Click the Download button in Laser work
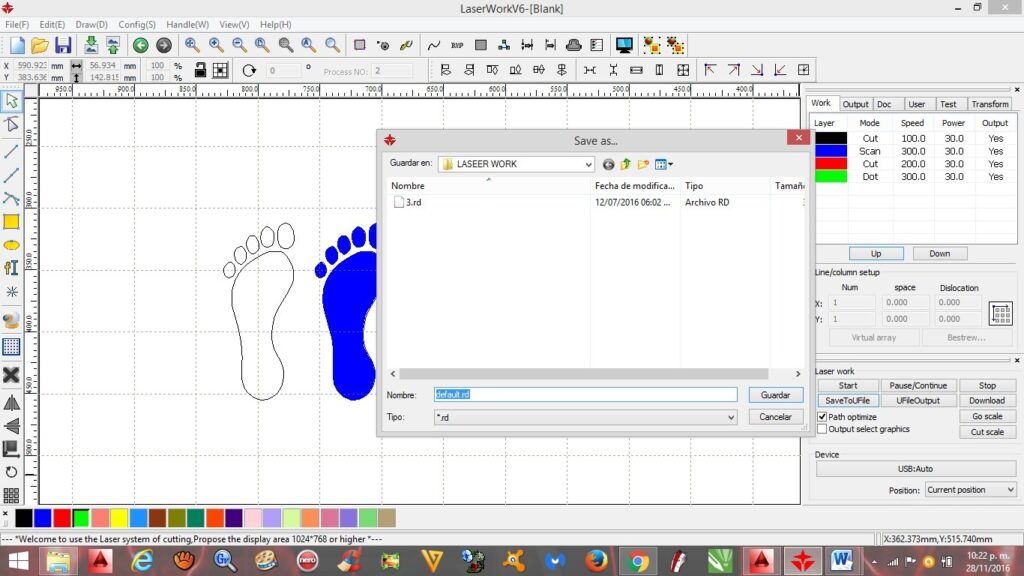This screenshot has width=1024, height=576. 986,400
